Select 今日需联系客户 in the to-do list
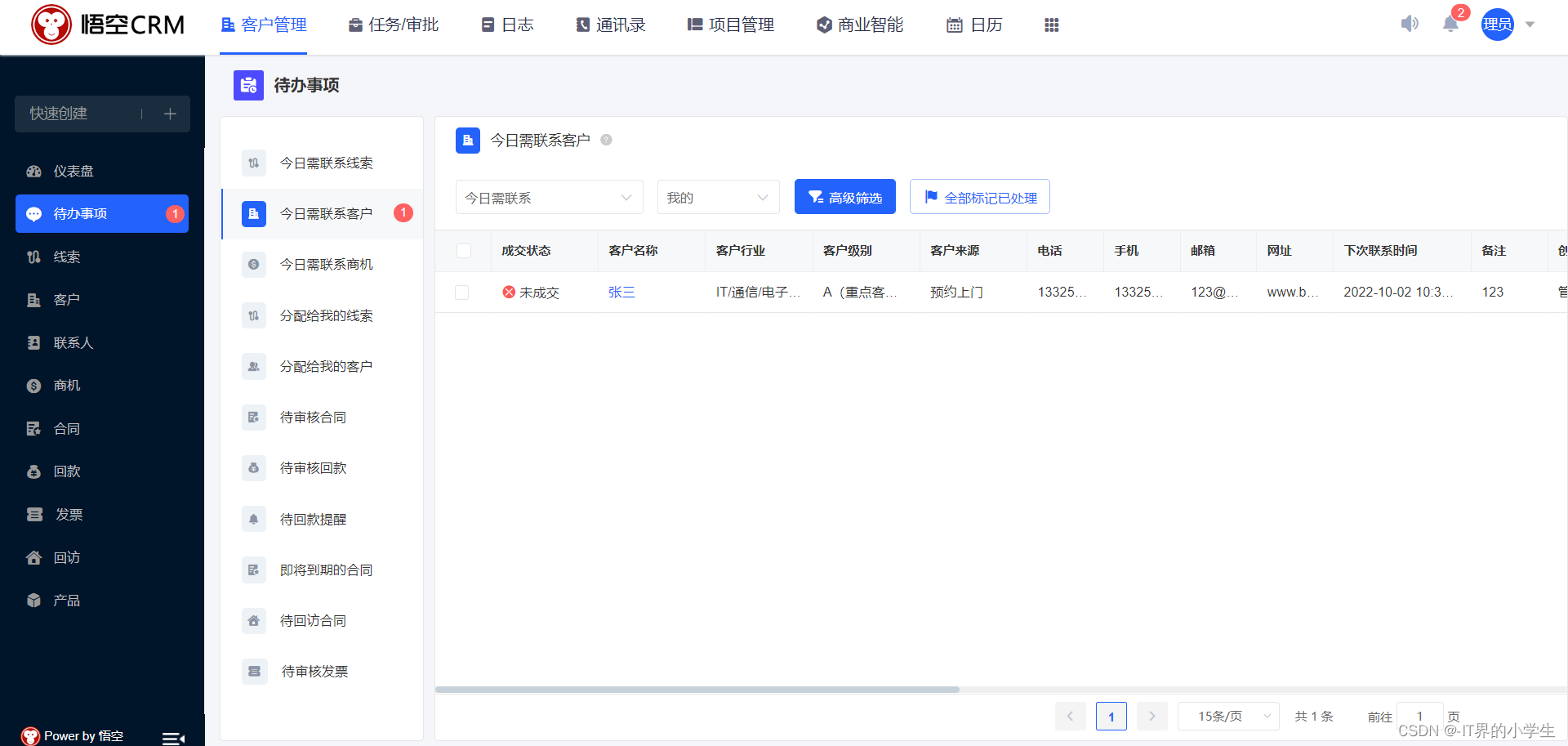Screen dimensions: 1568x746 pos(323,213)
